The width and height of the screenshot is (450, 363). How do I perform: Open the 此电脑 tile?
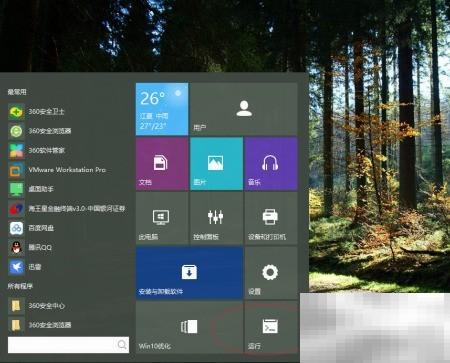click(162, 218)
